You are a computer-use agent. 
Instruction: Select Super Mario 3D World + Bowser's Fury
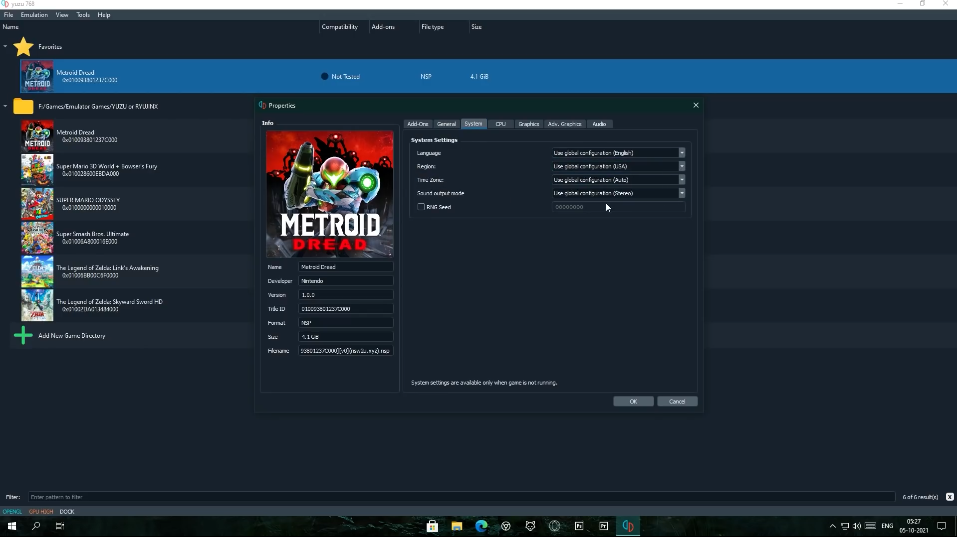[107, 170]
